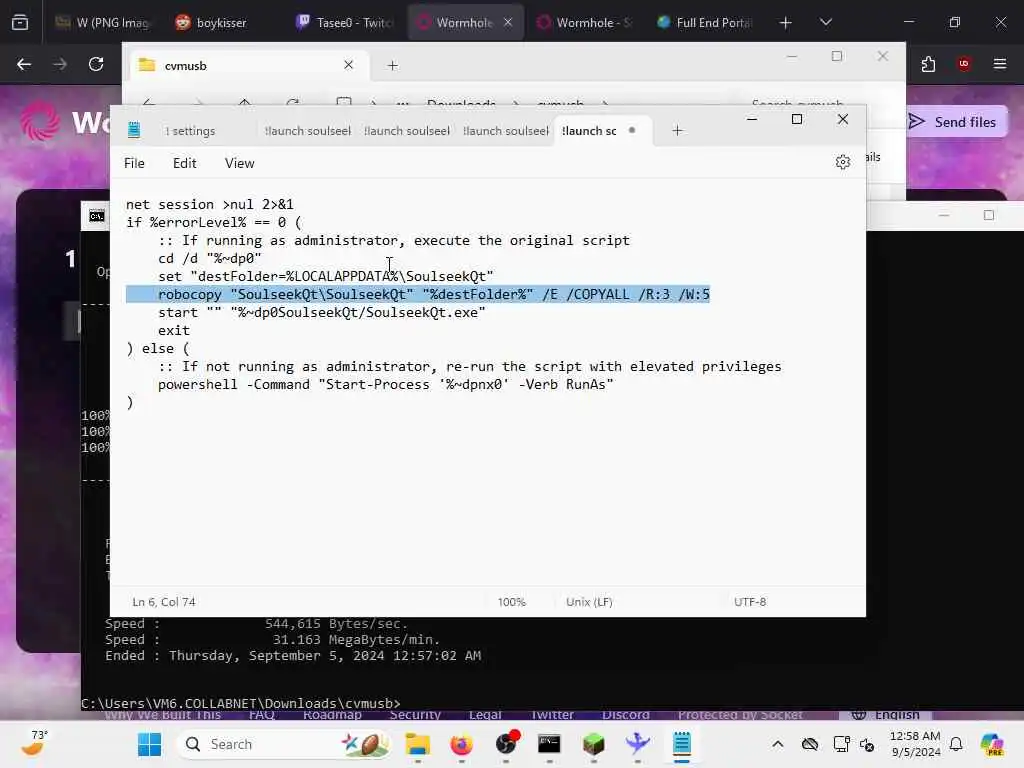Click the command prompt input line
The height and width of the screenshot is (768, 1024).
click(240, 703)
